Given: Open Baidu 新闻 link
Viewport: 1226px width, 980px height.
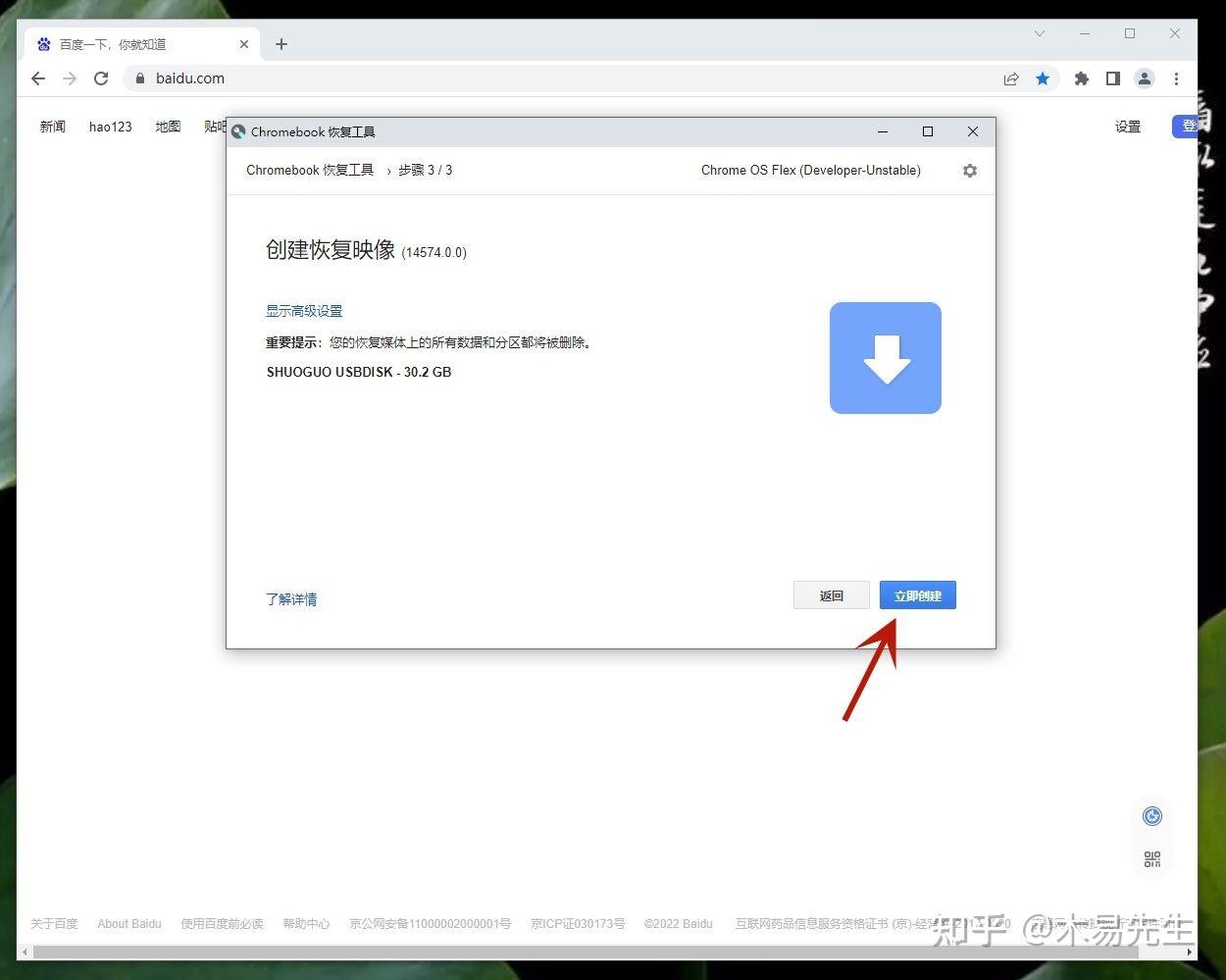Looking at the screenshot, I should point(53,127).
